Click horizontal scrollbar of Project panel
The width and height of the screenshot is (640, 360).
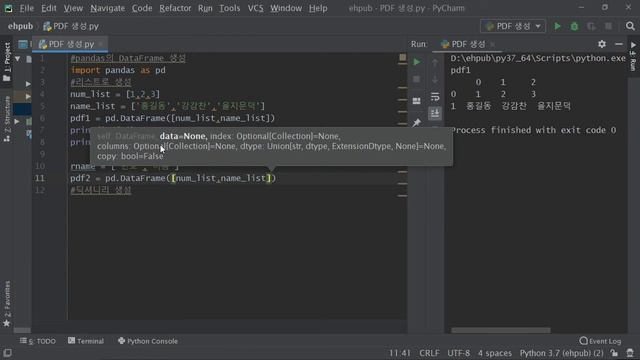pos(22,330)
